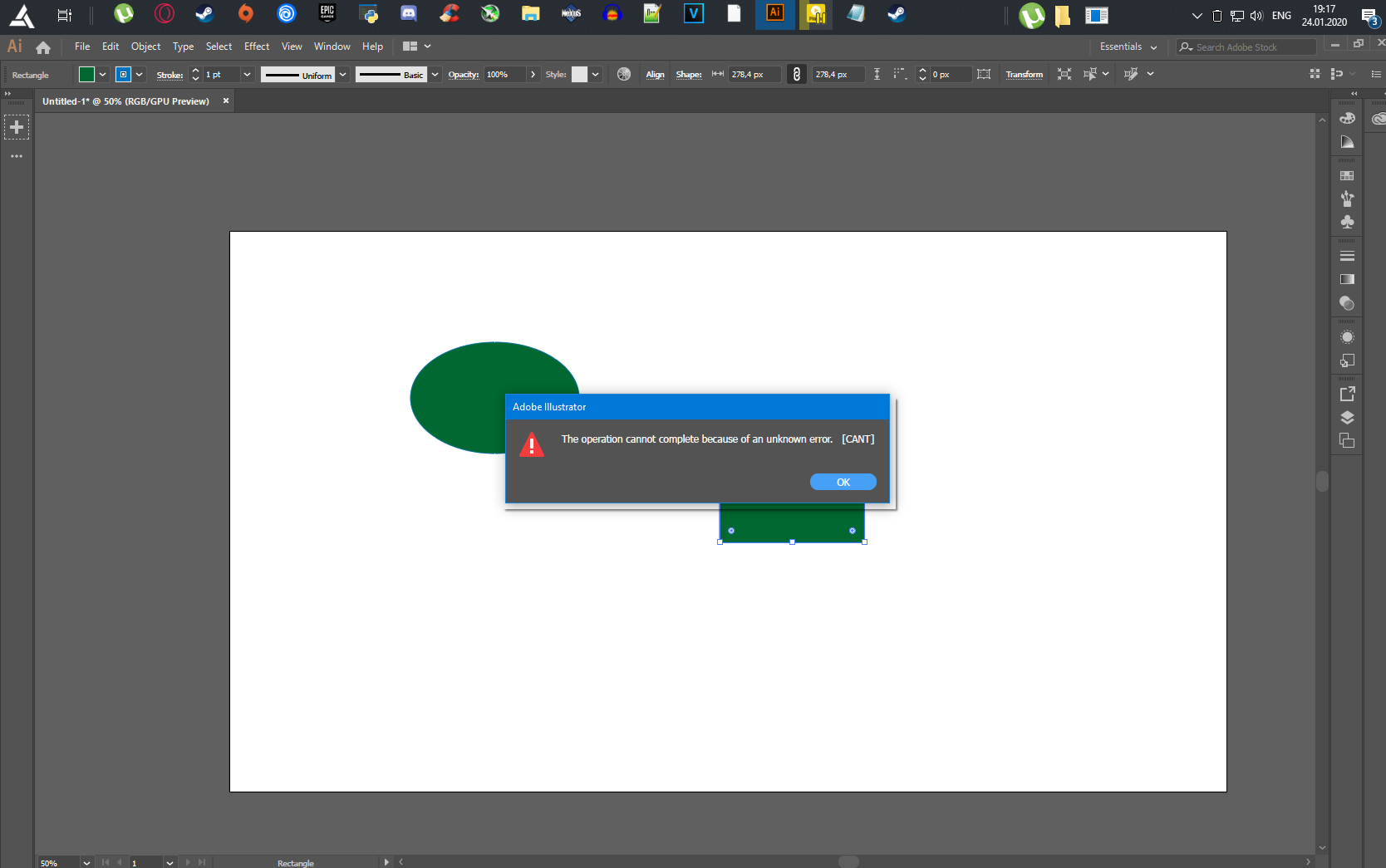Click OK in the error dialog
This screenshot has width=1386, height=868.
[843, 482]
